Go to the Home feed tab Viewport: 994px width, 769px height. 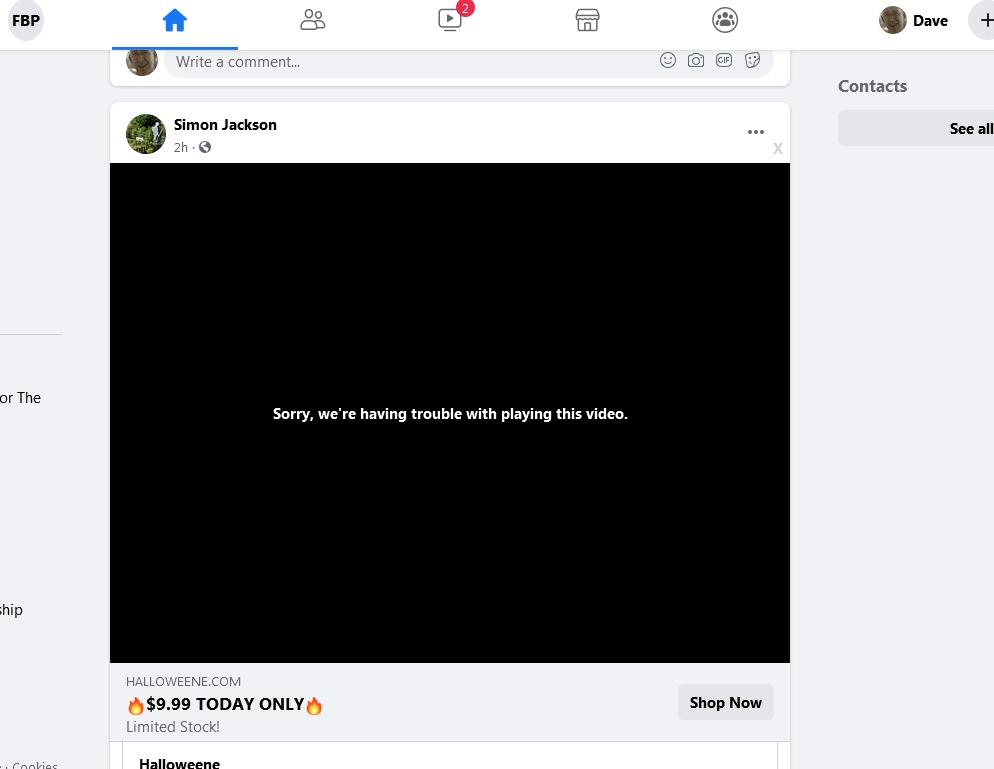coord(175,21)
